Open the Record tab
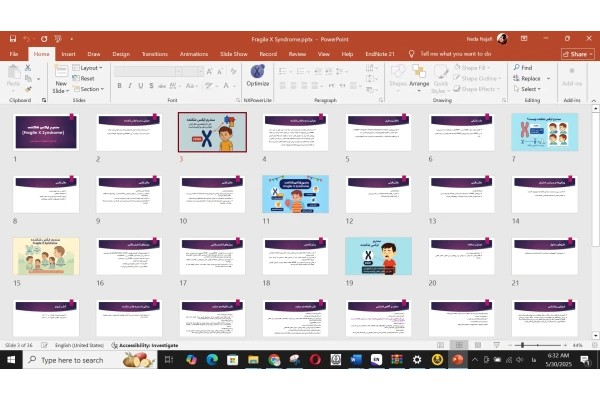The image size is (600, 400). (268, 54)
